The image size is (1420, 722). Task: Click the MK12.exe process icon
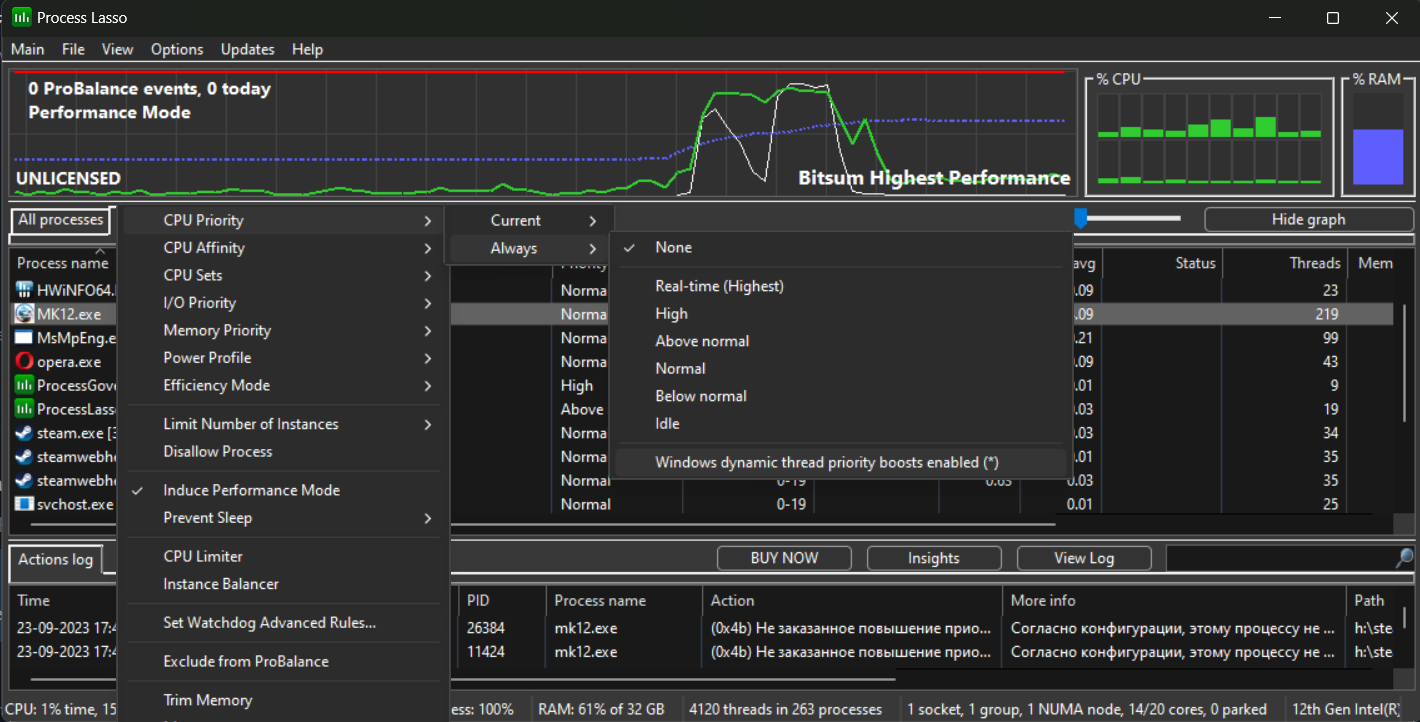(25, 314)
